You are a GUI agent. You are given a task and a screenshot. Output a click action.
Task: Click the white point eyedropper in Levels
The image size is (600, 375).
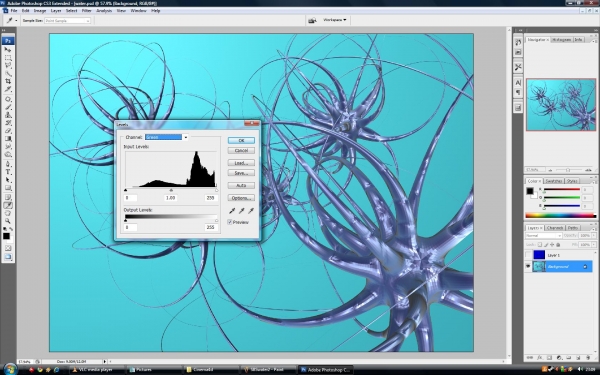[251, 211]
